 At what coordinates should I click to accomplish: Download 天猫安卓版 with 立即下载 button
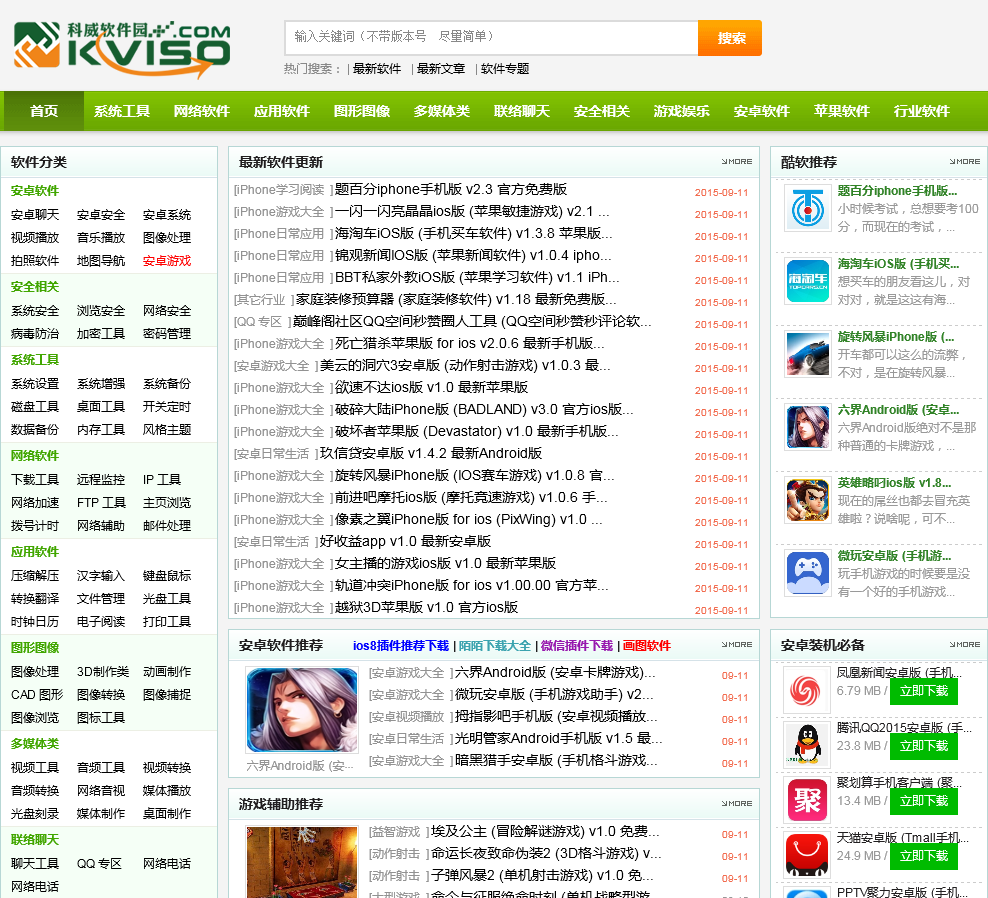coord(924,856)
